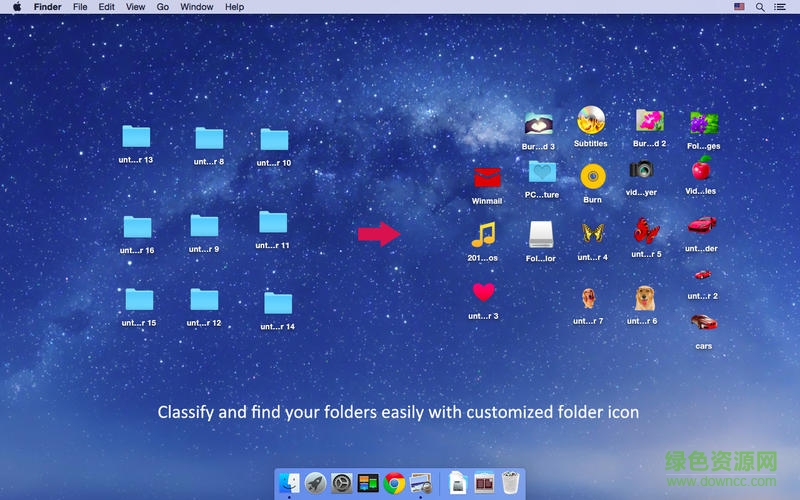Open the US flag input source menu
This screenshot has height=500, width=800.
click(739, 7)
